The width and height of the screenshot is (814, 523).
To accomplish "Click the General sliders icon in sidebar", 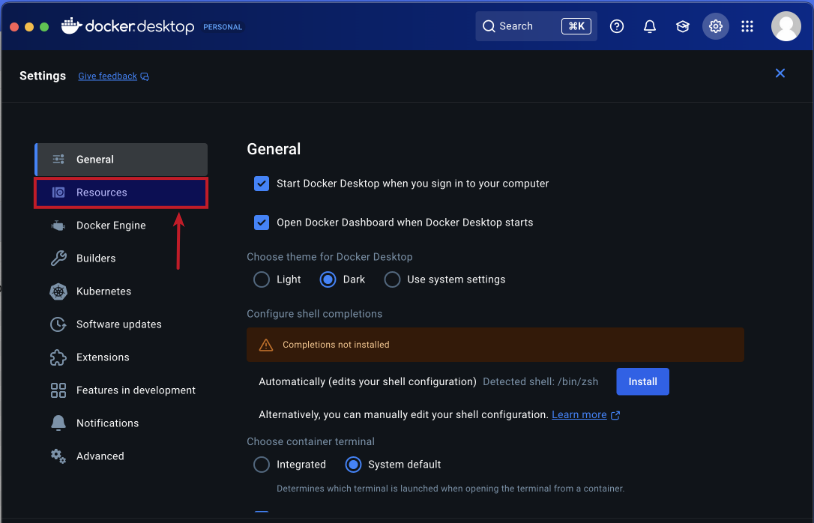I will coord(59,159).
